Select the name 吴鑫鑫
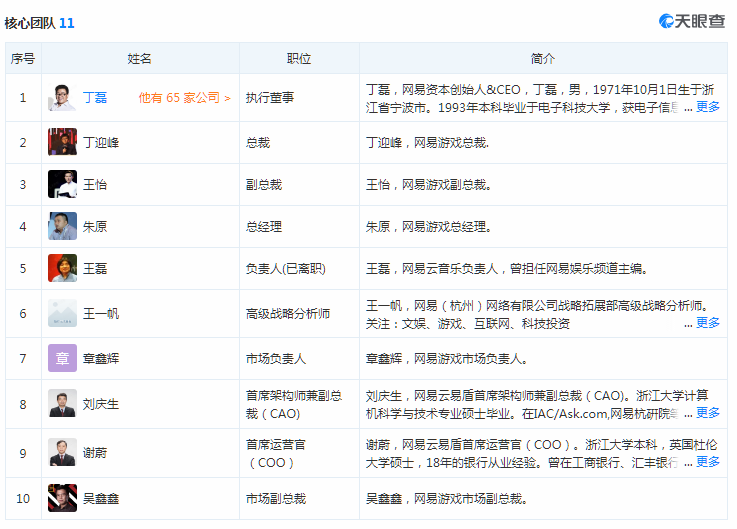The image size is (737, 529). tap(101, 498)
